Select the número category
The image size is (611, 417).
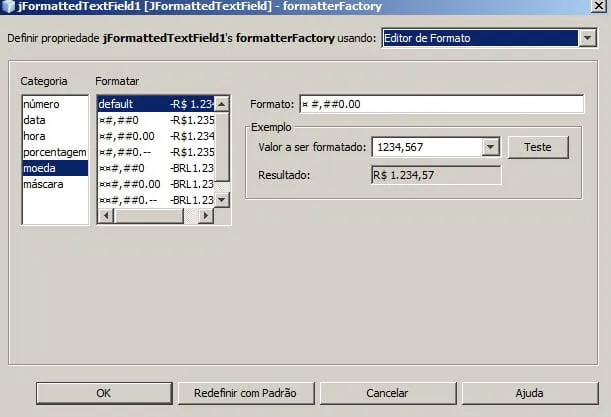pos(42,104)
